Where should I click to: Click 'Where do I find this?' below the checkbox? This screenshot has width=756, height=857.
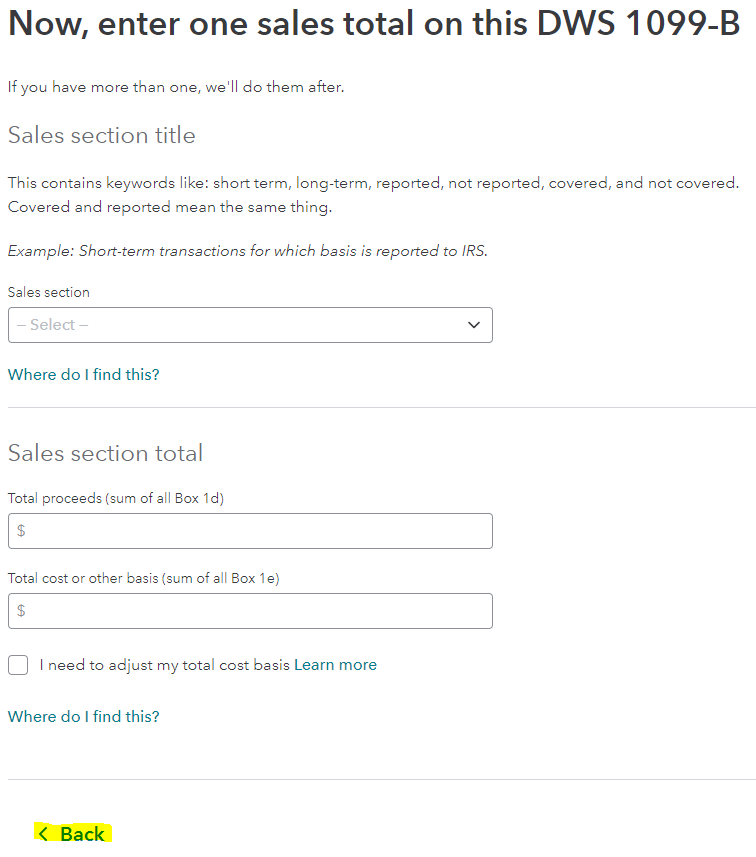84,717
